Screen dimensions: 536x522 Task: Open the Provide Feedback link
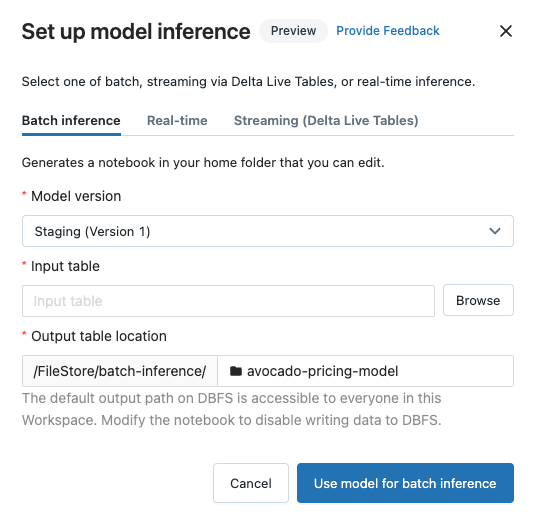tap(388, 31)
